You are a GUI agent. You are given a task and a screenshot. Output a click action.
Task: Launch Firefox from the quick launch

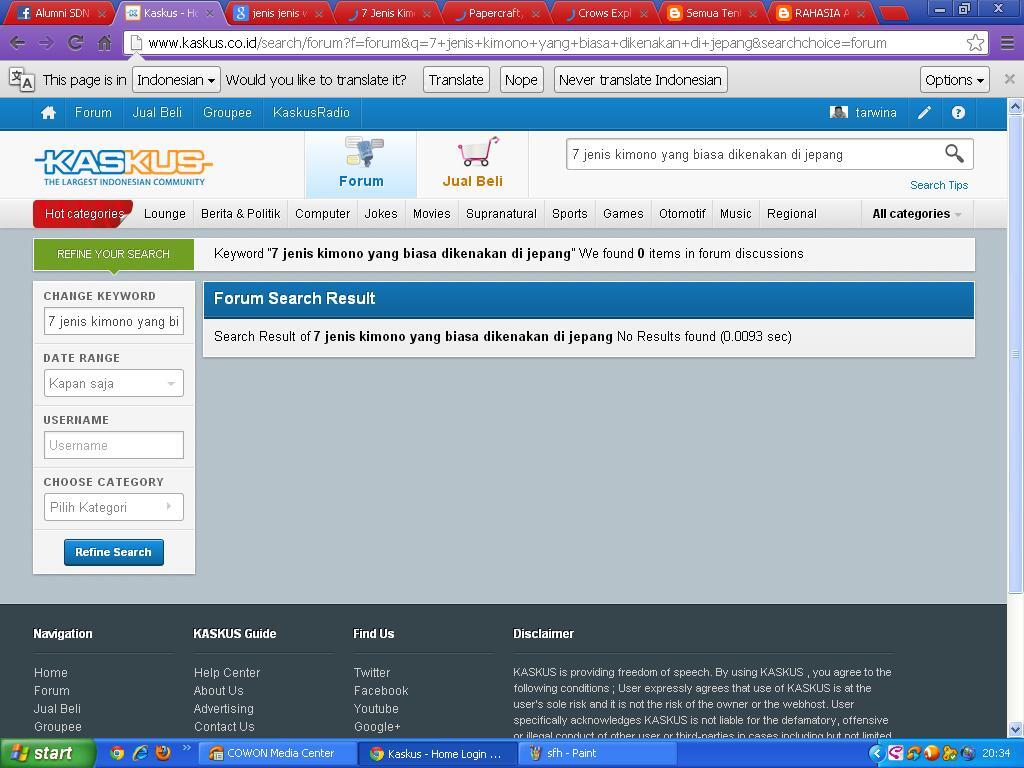[x=163, y=753]
